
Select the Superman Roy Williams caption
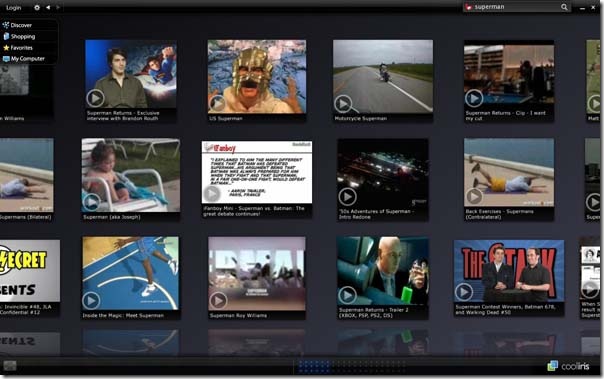coord(238,316)
